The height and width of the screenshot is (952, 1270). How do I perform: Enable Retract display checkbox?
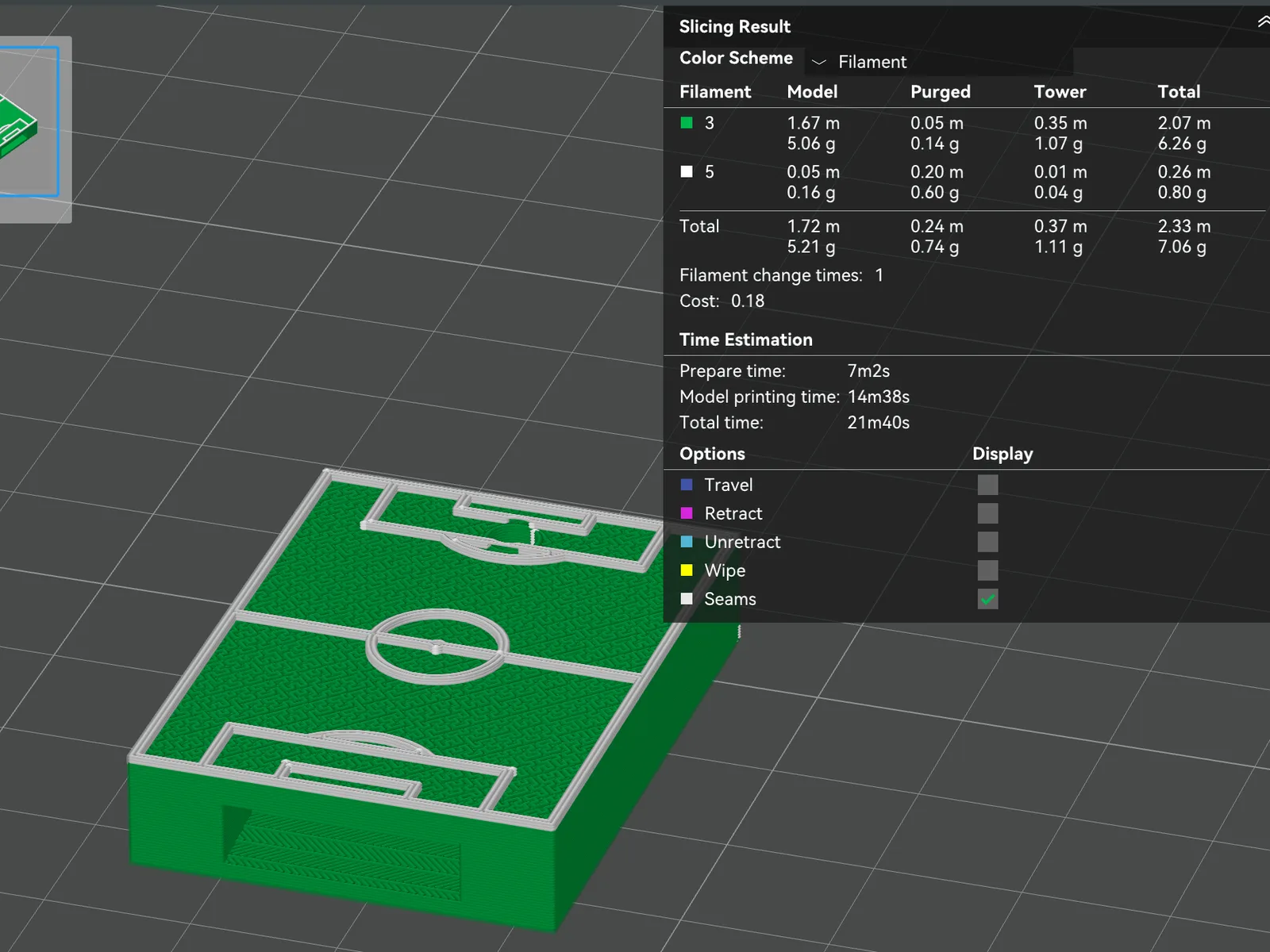point(987,513)
